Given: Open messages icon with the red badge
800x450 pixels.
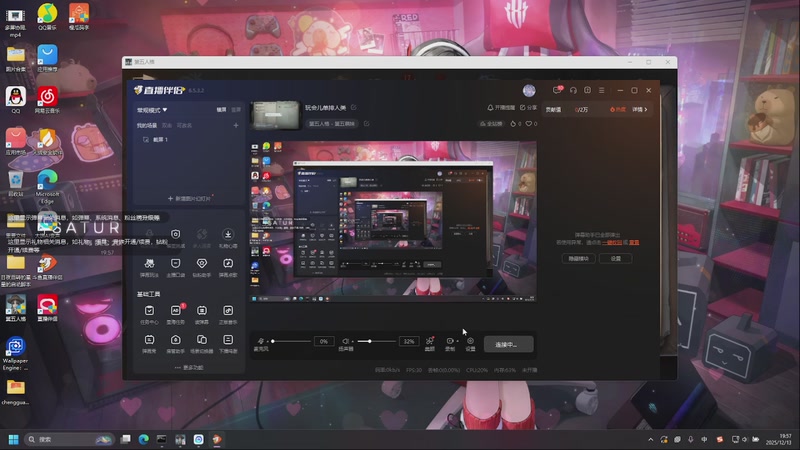Looking at the screenshot, I should pos(558,90).
